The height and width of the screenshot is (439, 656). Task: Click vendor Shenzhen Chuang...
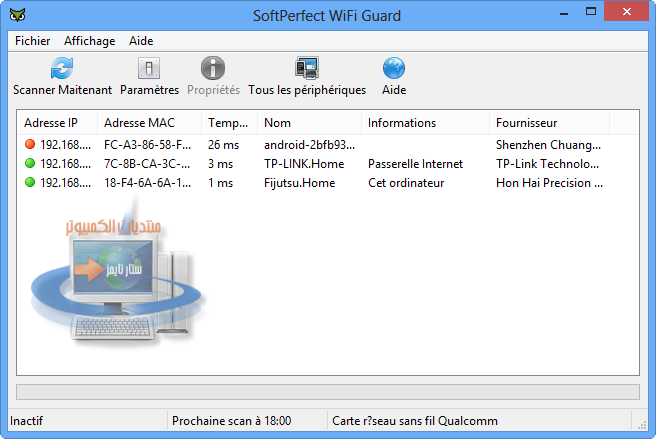pos(548,145)
